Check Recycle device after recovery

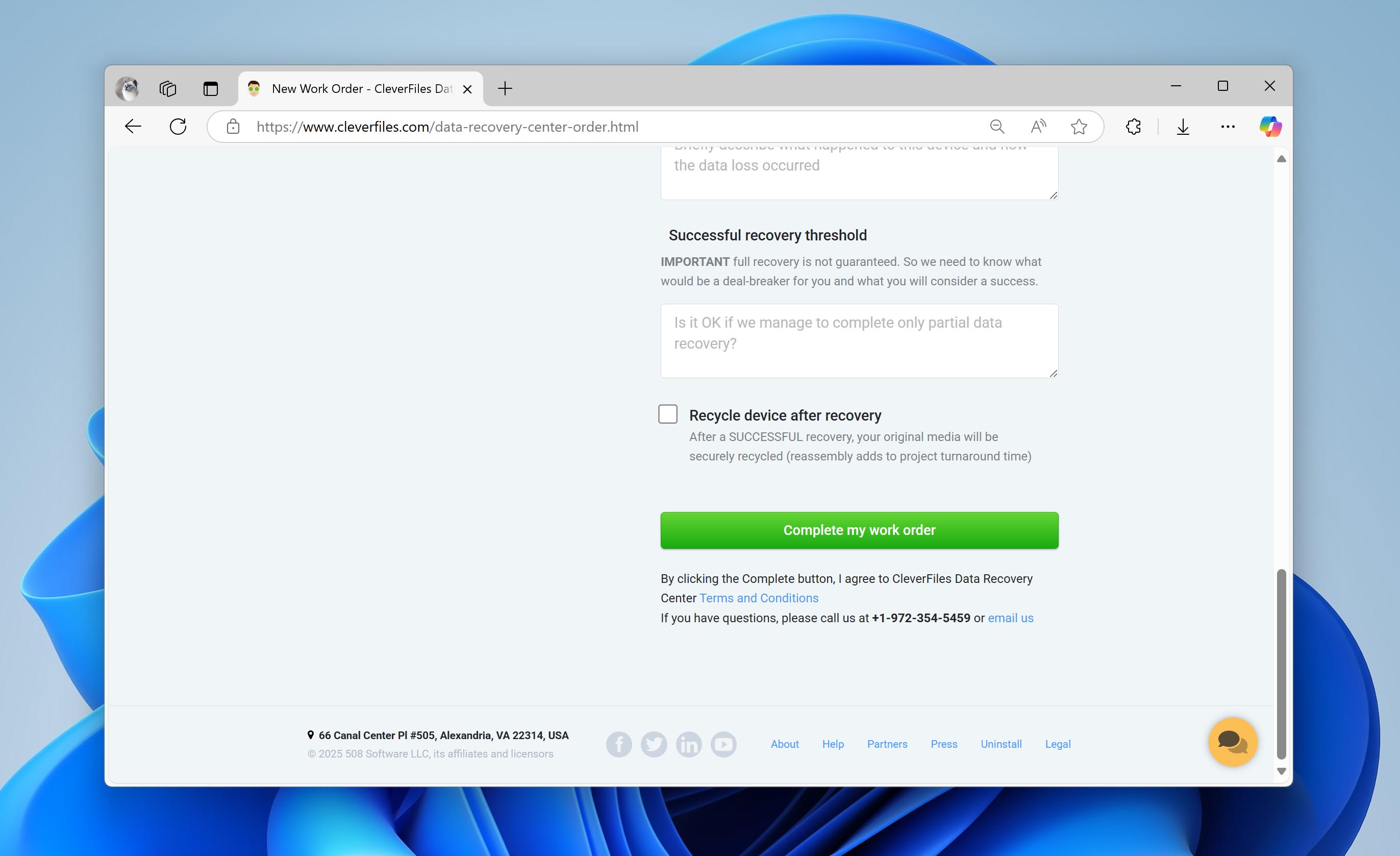tap(668, 414)
